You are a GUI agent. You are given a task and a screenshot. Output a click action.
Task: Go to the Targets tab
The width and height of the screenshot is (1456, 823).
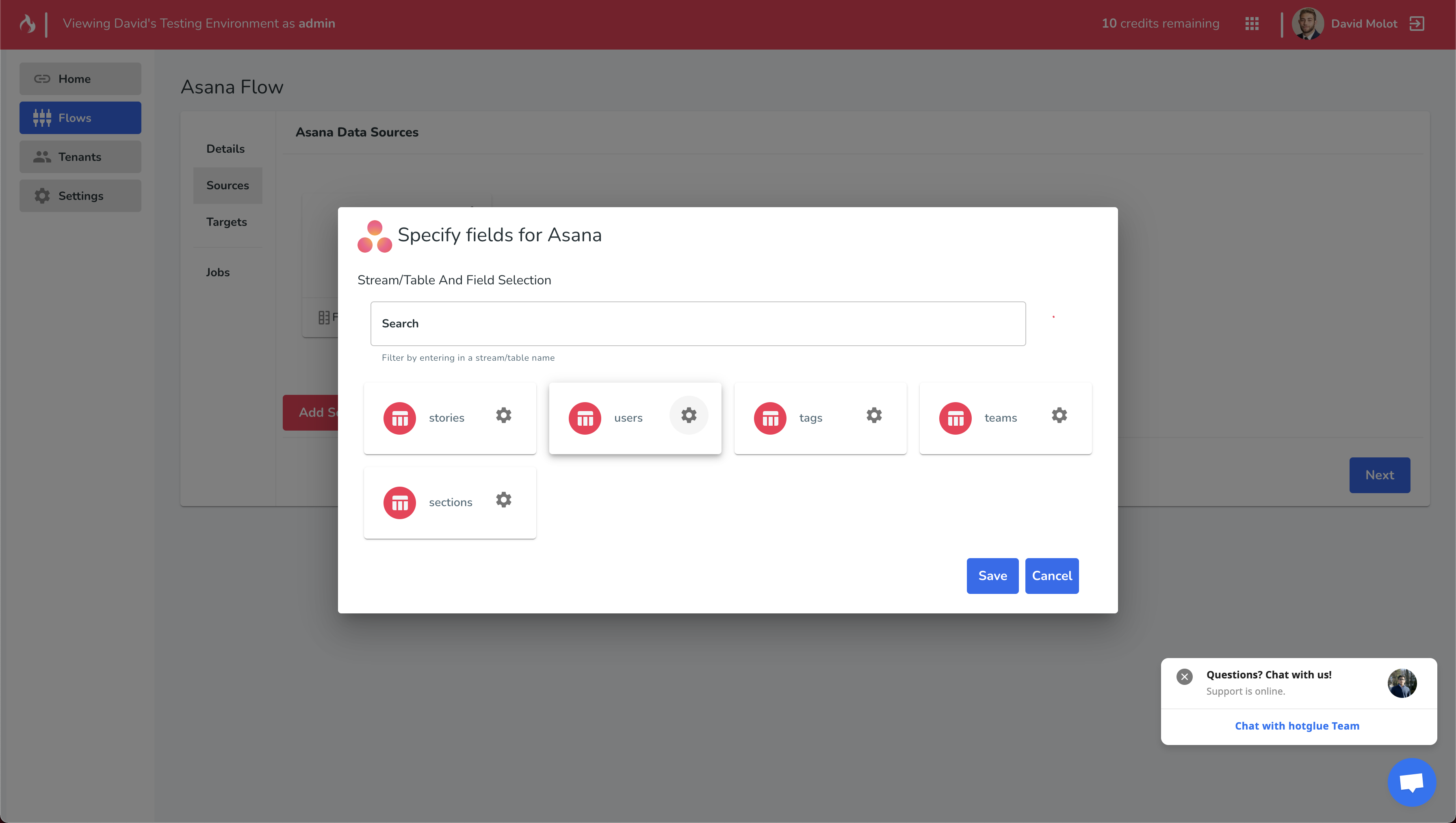click(227, 221)
